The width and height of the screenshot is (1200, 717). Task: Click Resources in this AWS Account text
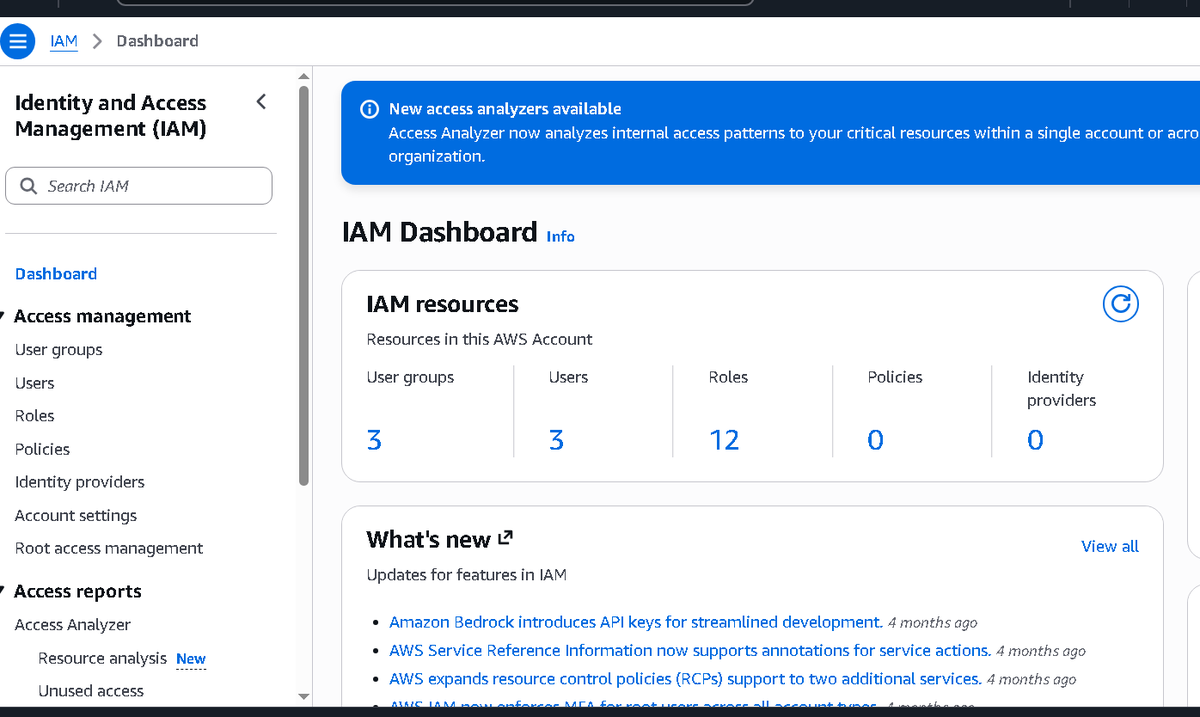coord(479,339)
